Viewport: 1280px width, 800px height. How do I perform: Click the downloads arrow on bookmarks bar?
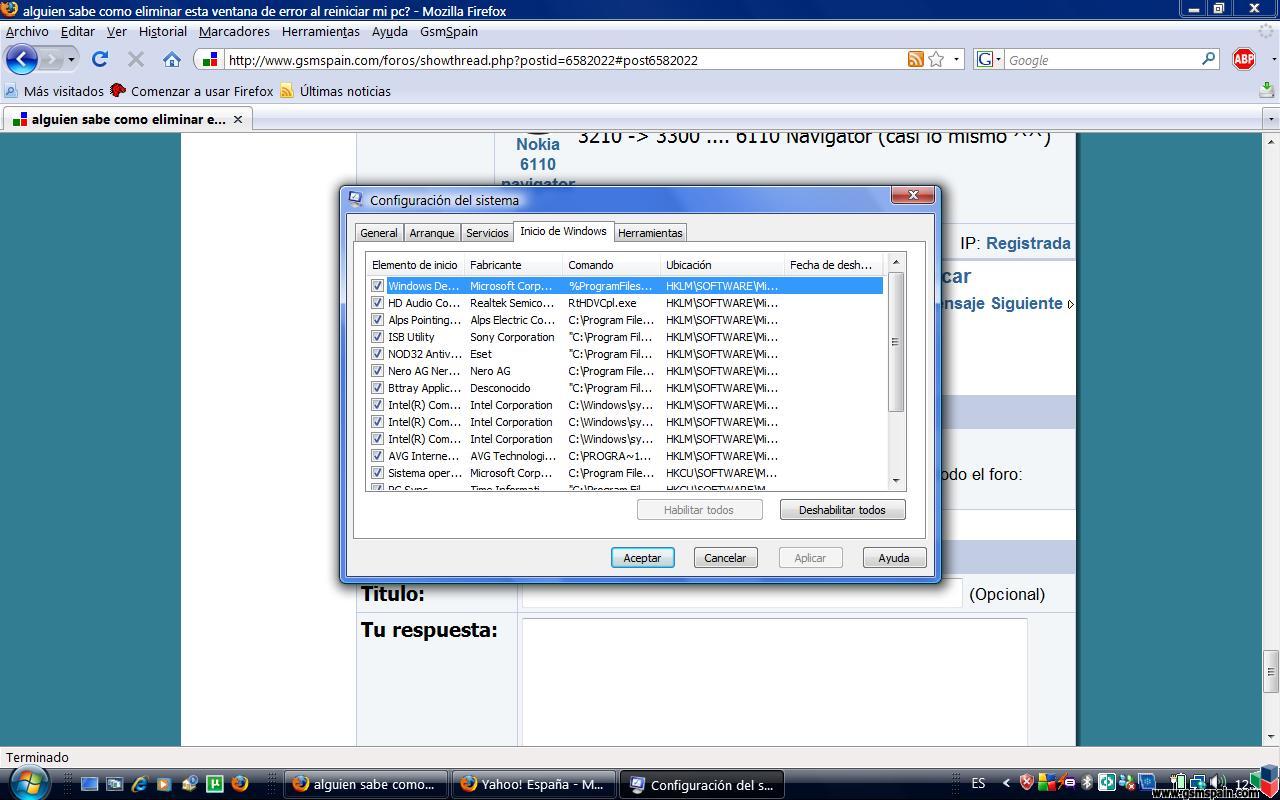(x=1267, y=90)
